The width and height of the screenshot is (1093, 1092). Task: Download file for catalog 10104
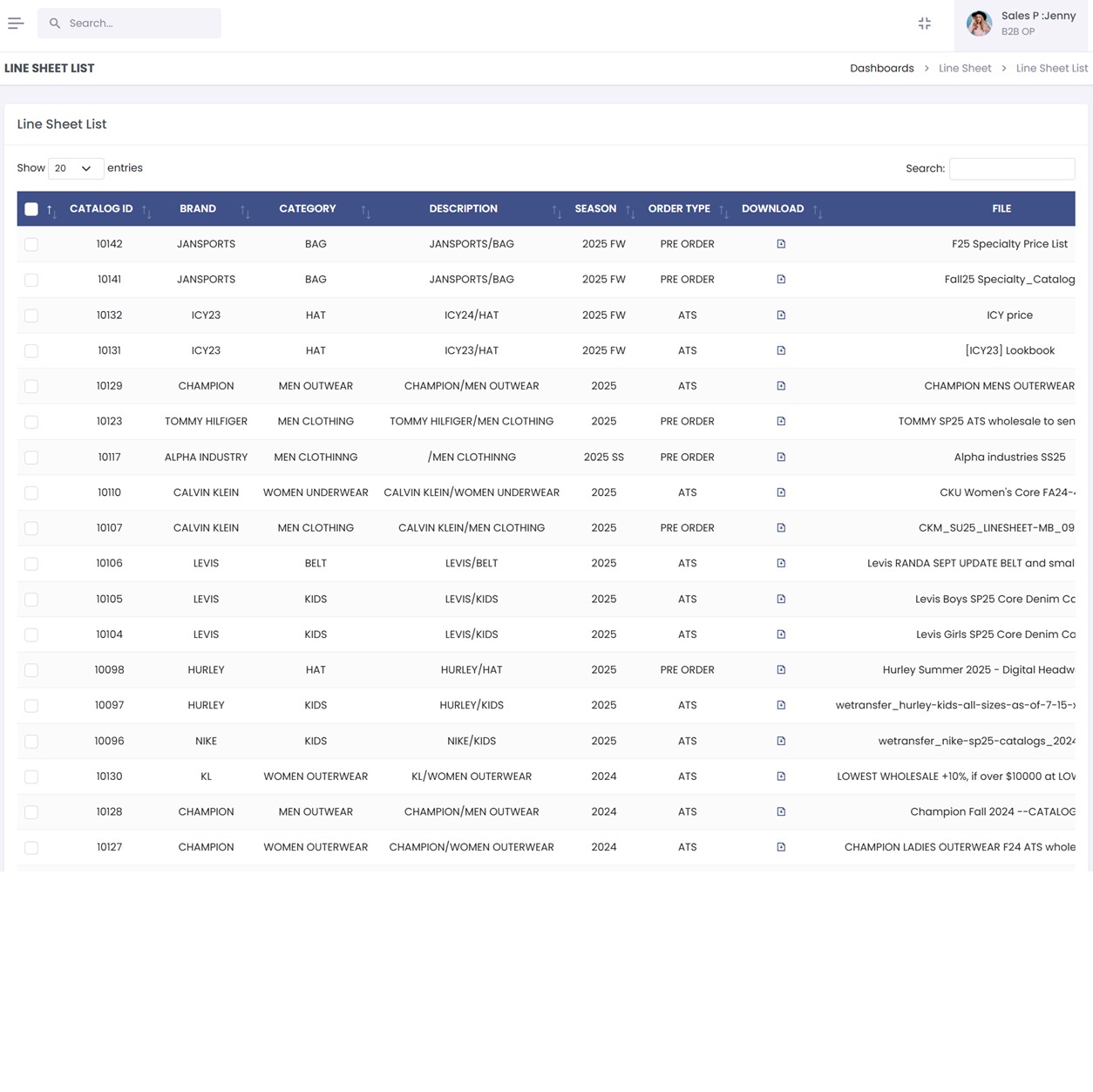pyautogui.click(x=781, y=634)
